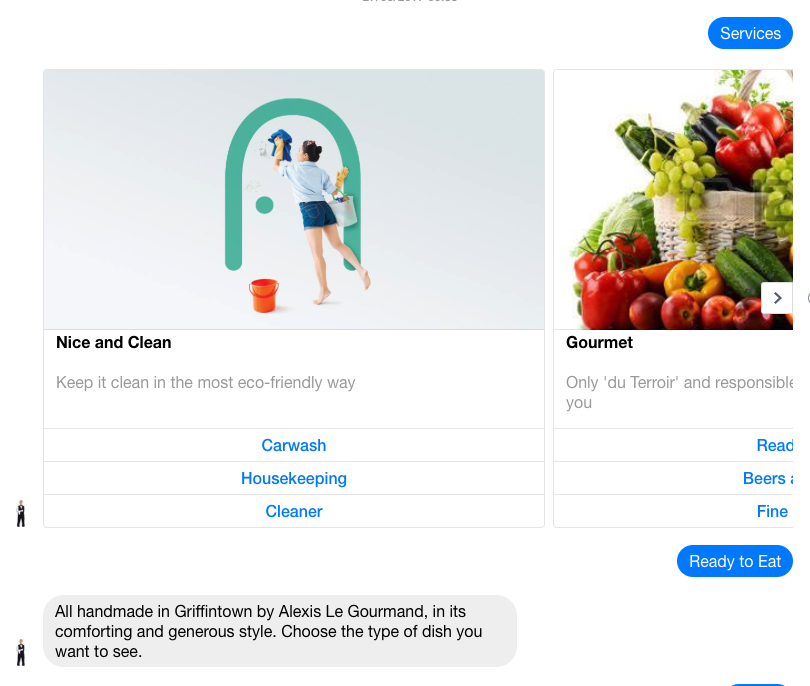
Task: Click the orange bucket in the card image
Action: pyautogui.click(x=264, y=295)
